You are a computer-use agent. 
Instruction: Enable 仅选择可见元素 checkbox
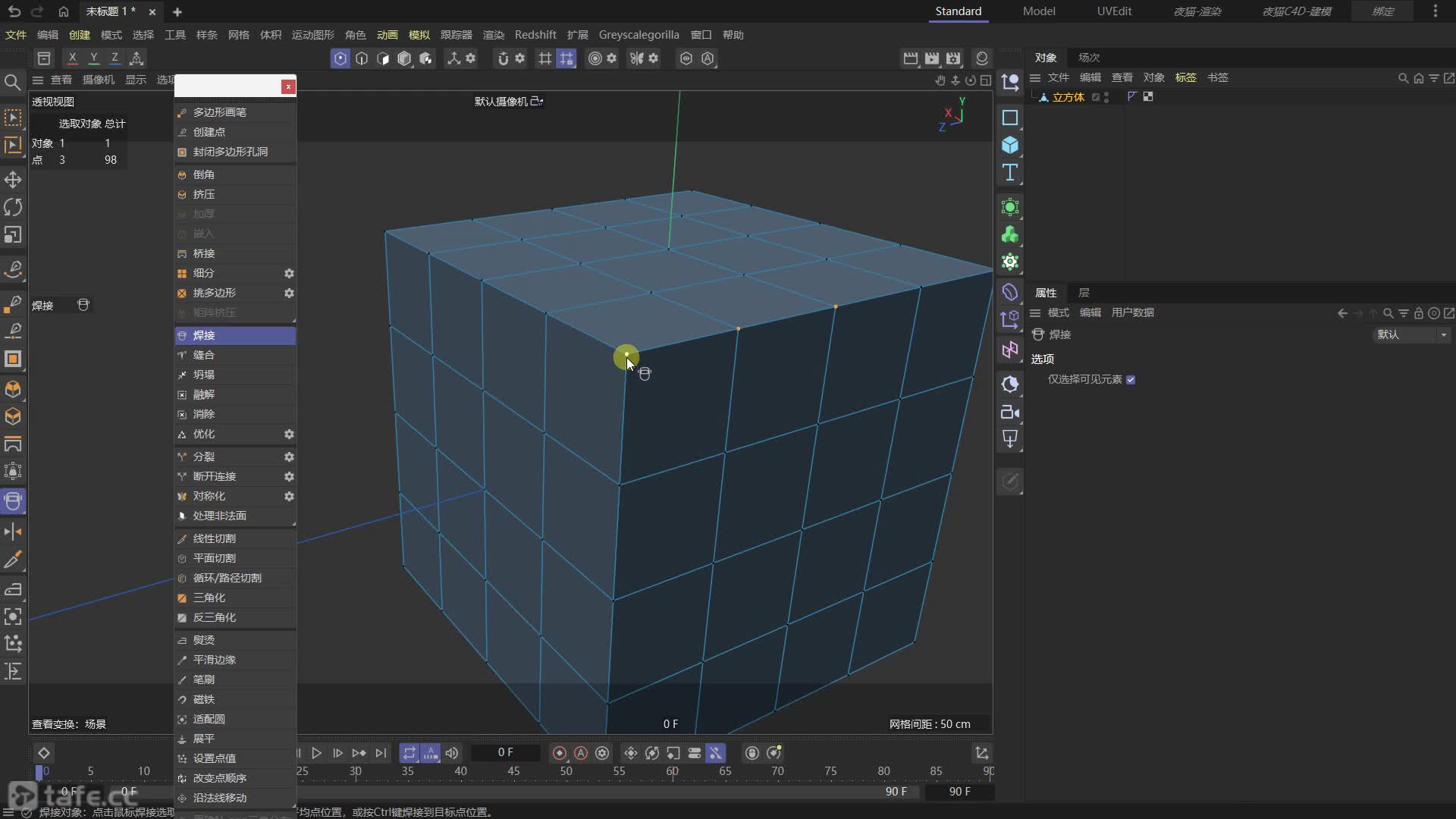coord(1131,380)
